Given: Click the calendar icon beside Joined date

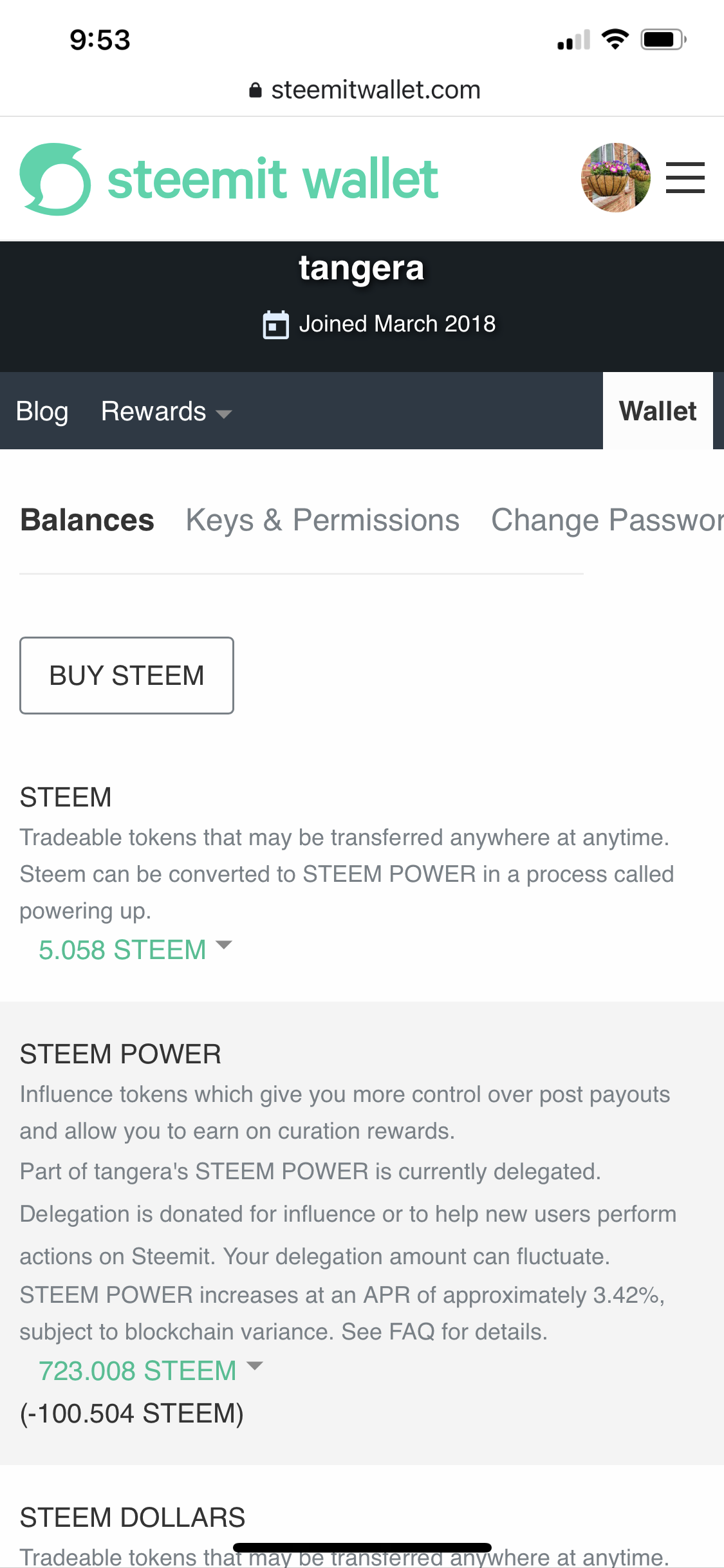Looking at the screenshot, I should 276,324.
